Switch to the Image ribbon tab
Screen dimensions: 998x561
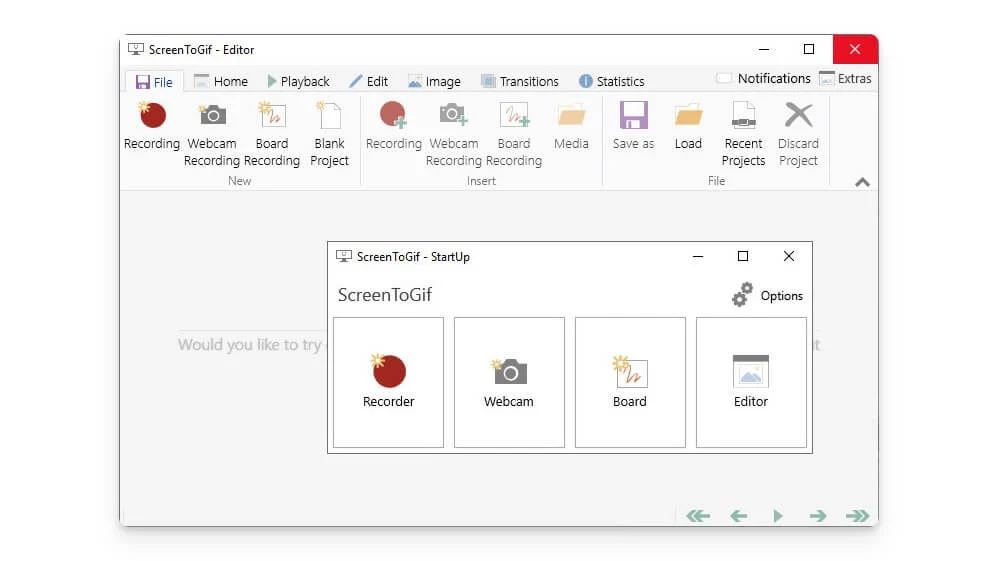pyautogui.click(x=434, y=82)
